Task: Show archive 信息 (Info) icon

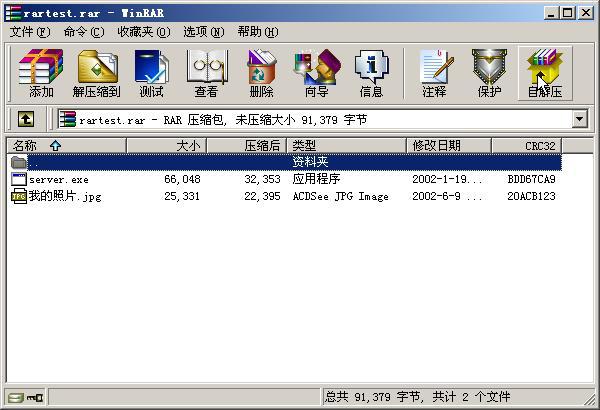Action: pos(371,73)
